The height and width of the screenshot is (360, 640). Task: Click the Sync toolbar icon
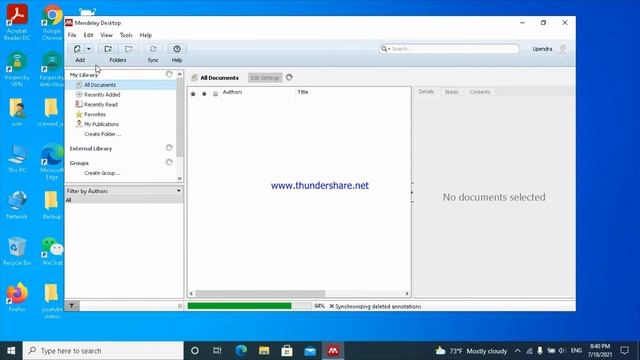[153, 49]
